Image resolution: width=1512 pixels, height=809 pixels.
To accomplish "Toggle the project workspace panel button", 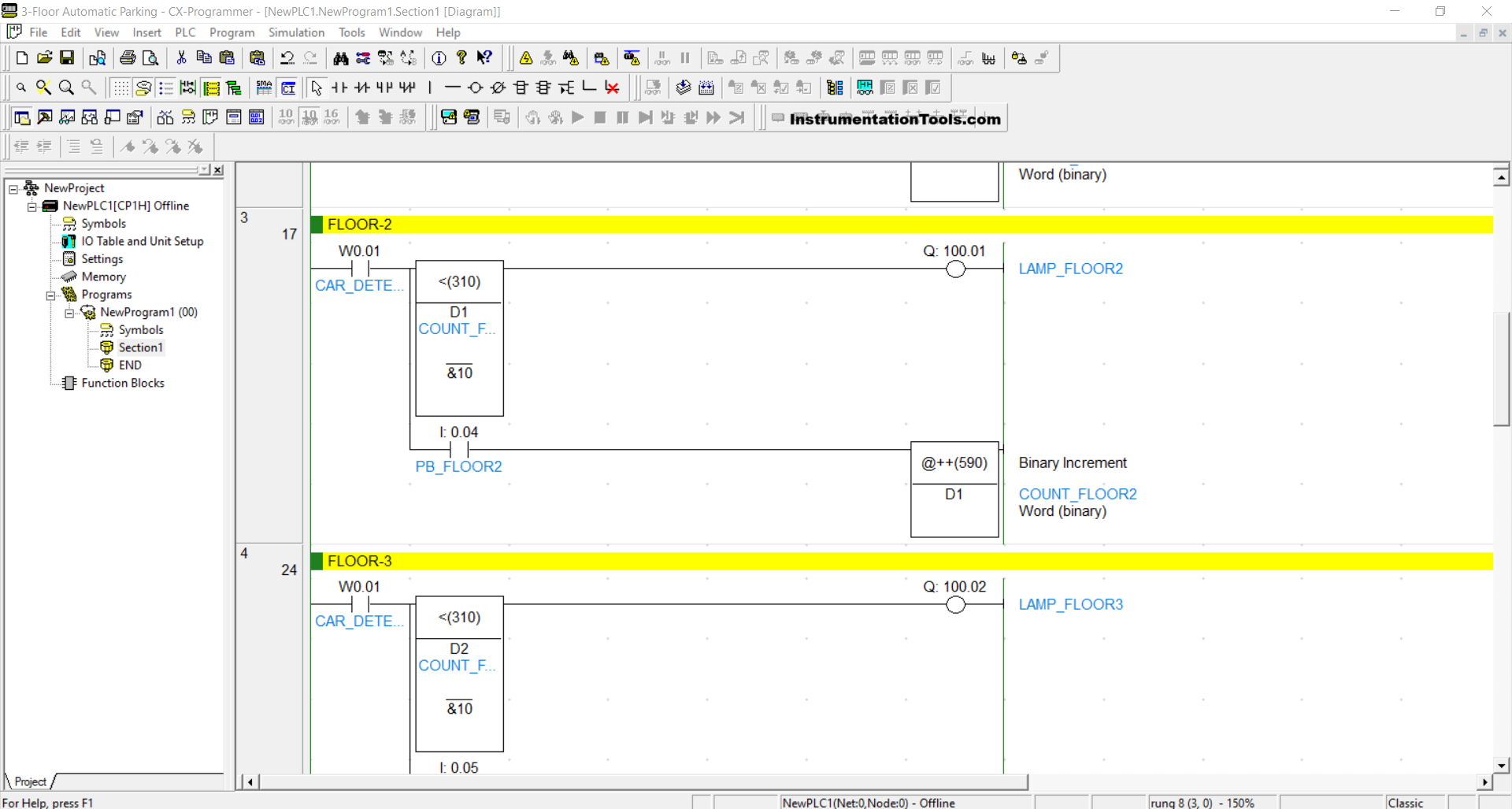I will [x=22, y=117].
